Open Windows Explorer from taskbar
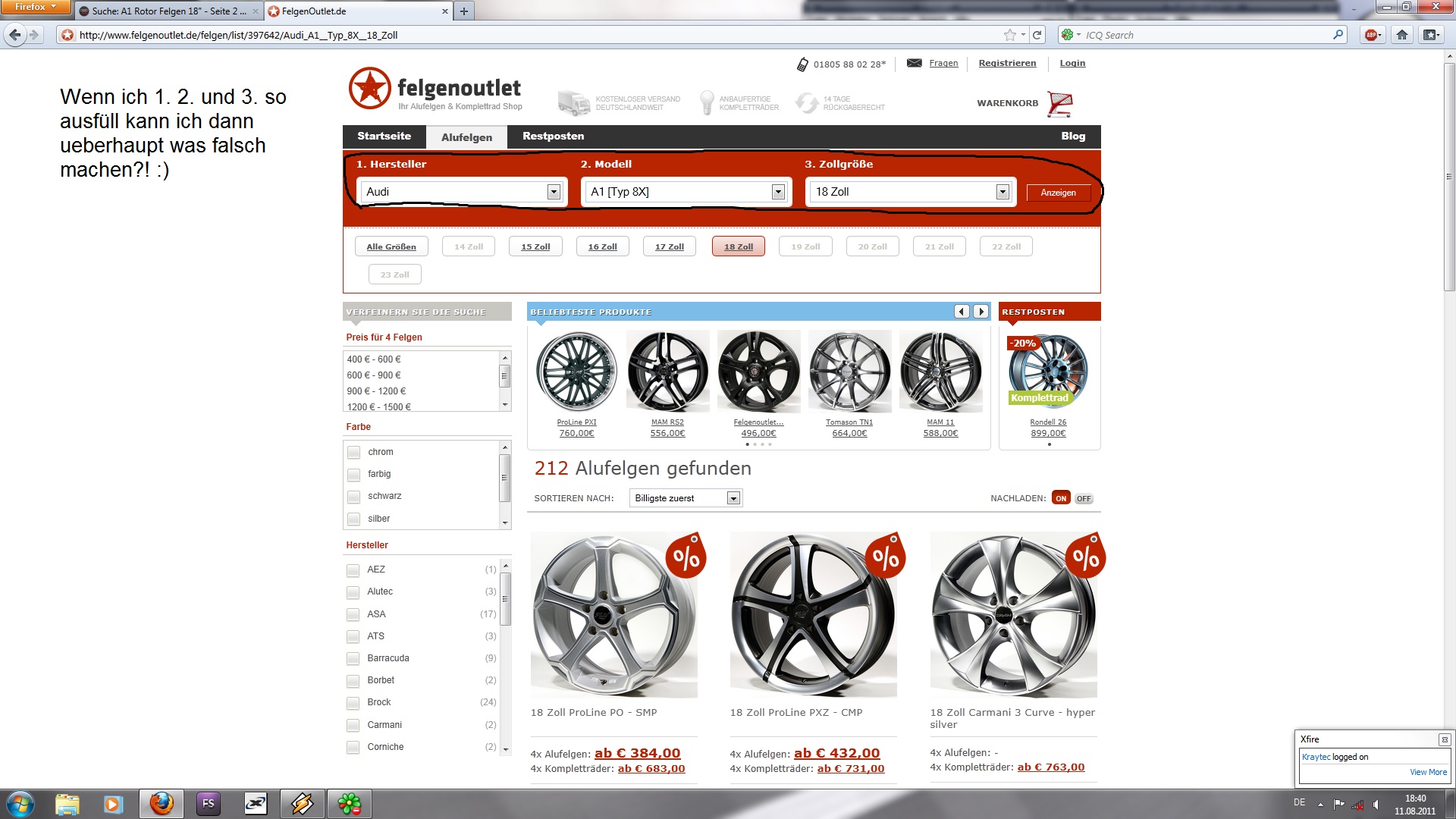Image resolution: width=1456 pixels, height=819 pixels. 67,804
